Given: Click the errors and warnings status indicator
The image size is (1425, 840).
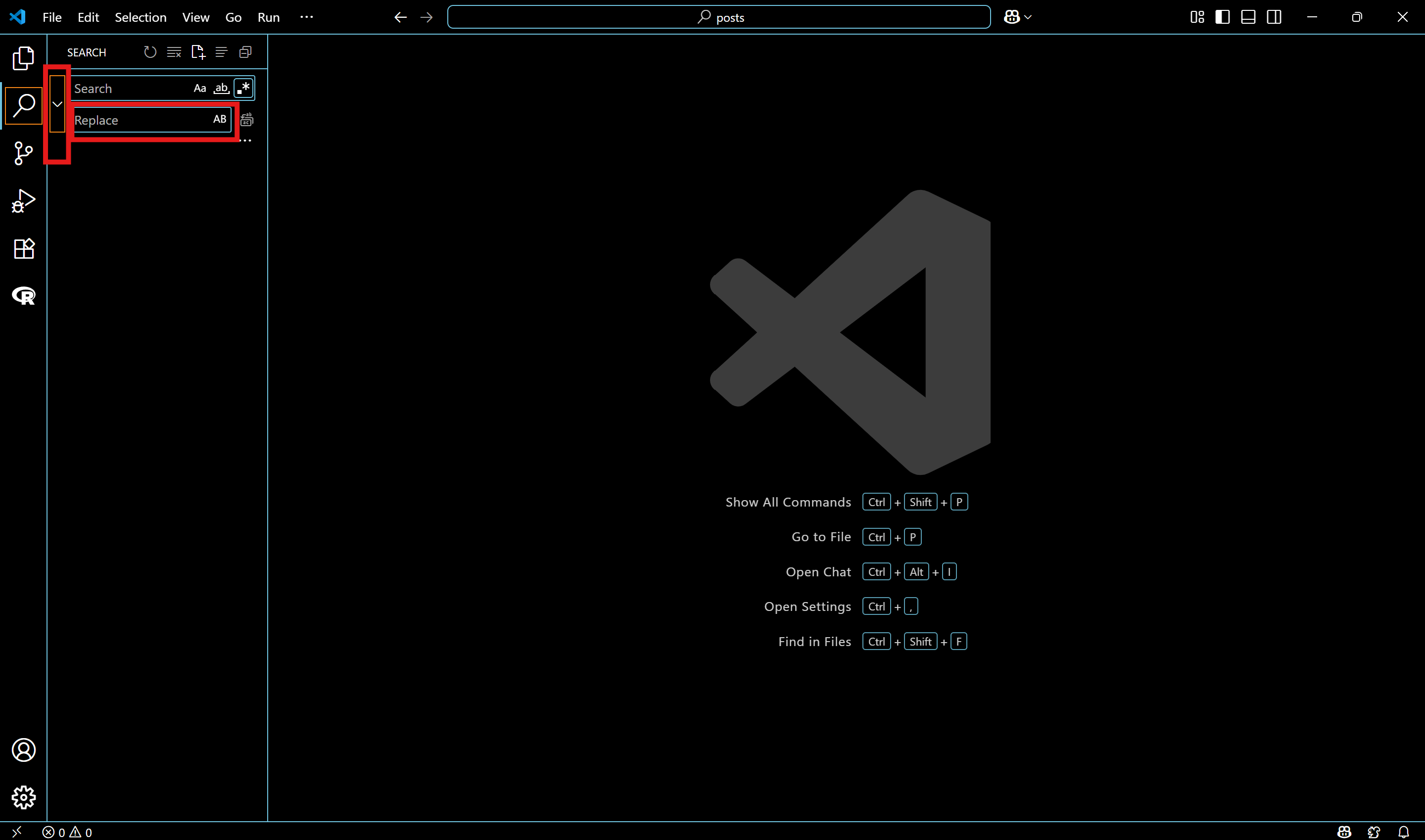Looking at the screenshot, I should coord(67,832).
